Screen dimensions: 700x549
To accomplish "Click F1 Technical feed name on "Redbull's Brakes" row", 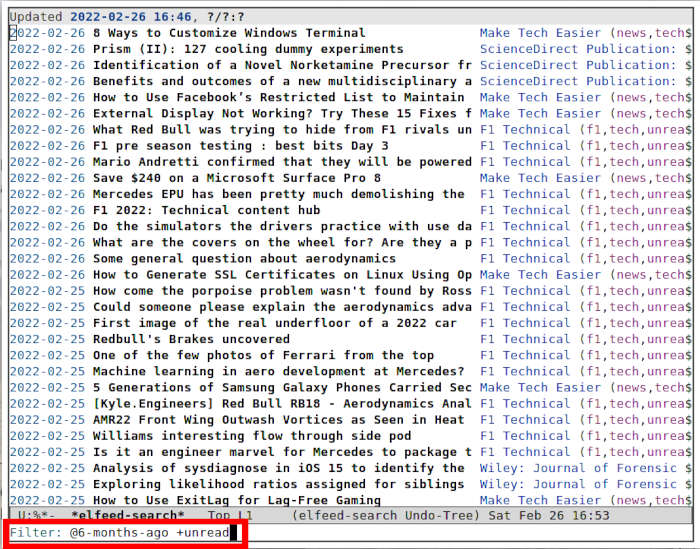I will [525, 339].
